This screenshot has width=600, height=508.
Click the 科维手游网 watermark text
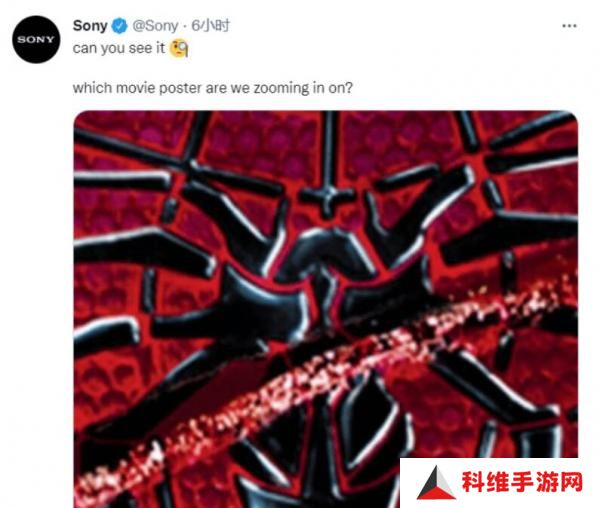pyautogui.click(x=522, y=482)
